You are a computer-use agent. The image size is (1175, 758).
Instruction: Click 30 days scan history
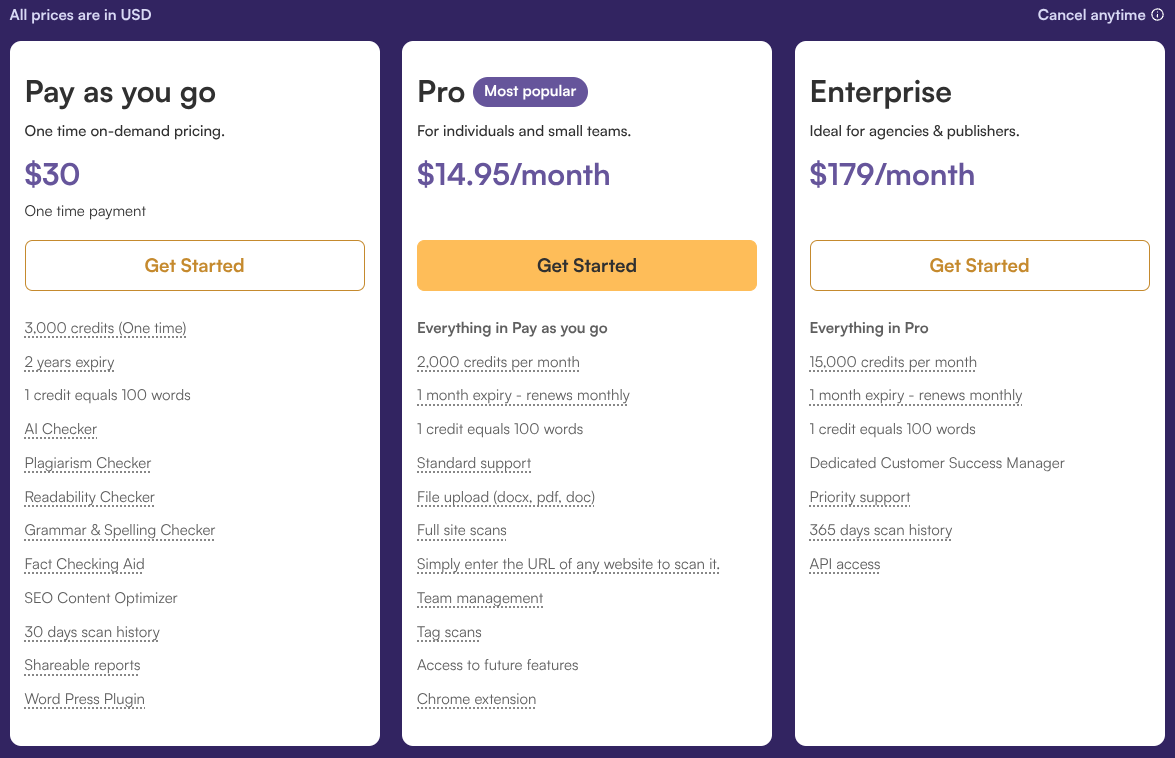coord(92,632)
